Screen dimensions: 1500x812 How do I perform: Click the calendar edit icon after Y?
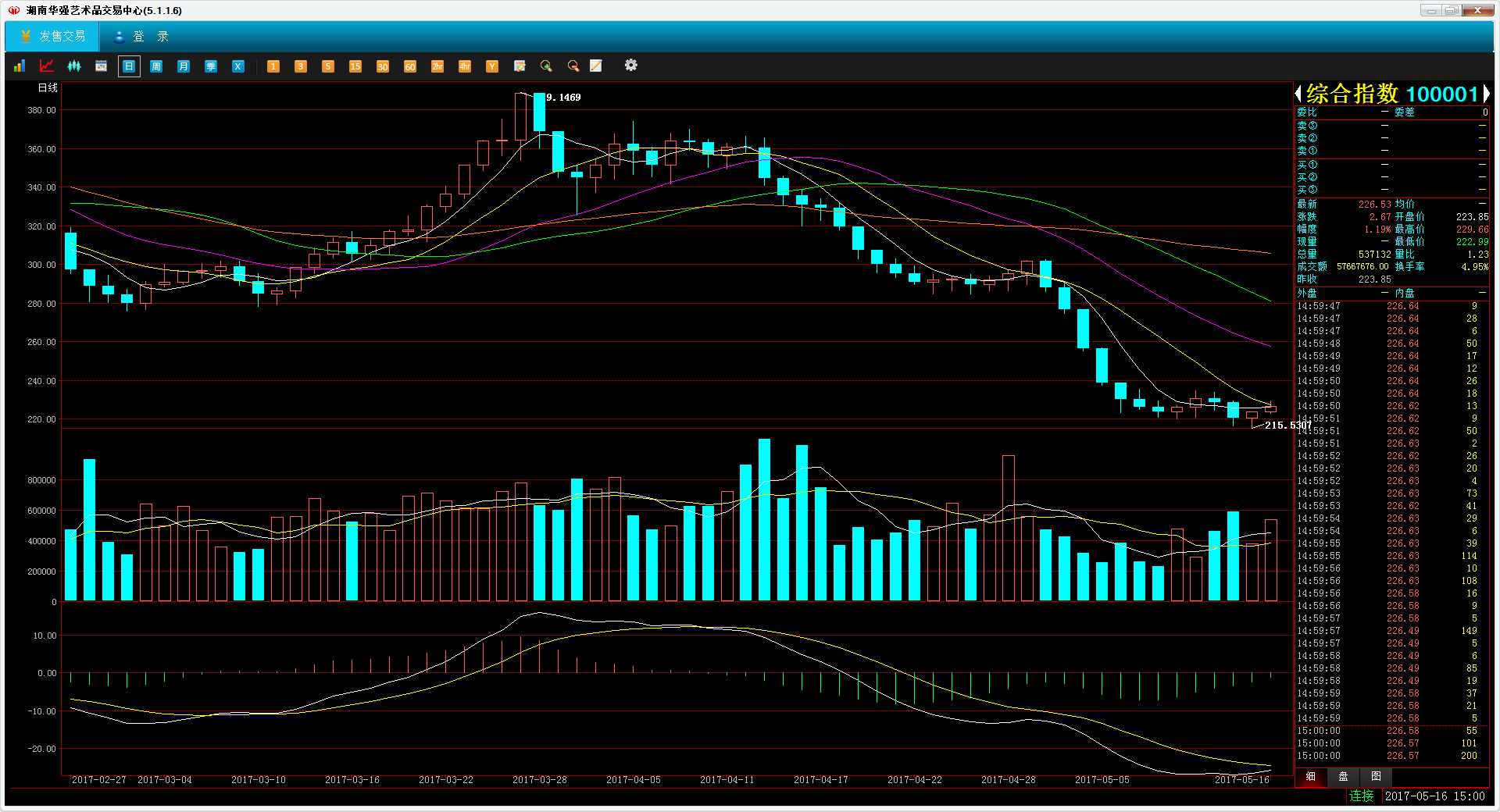click(x=520, y=66)
